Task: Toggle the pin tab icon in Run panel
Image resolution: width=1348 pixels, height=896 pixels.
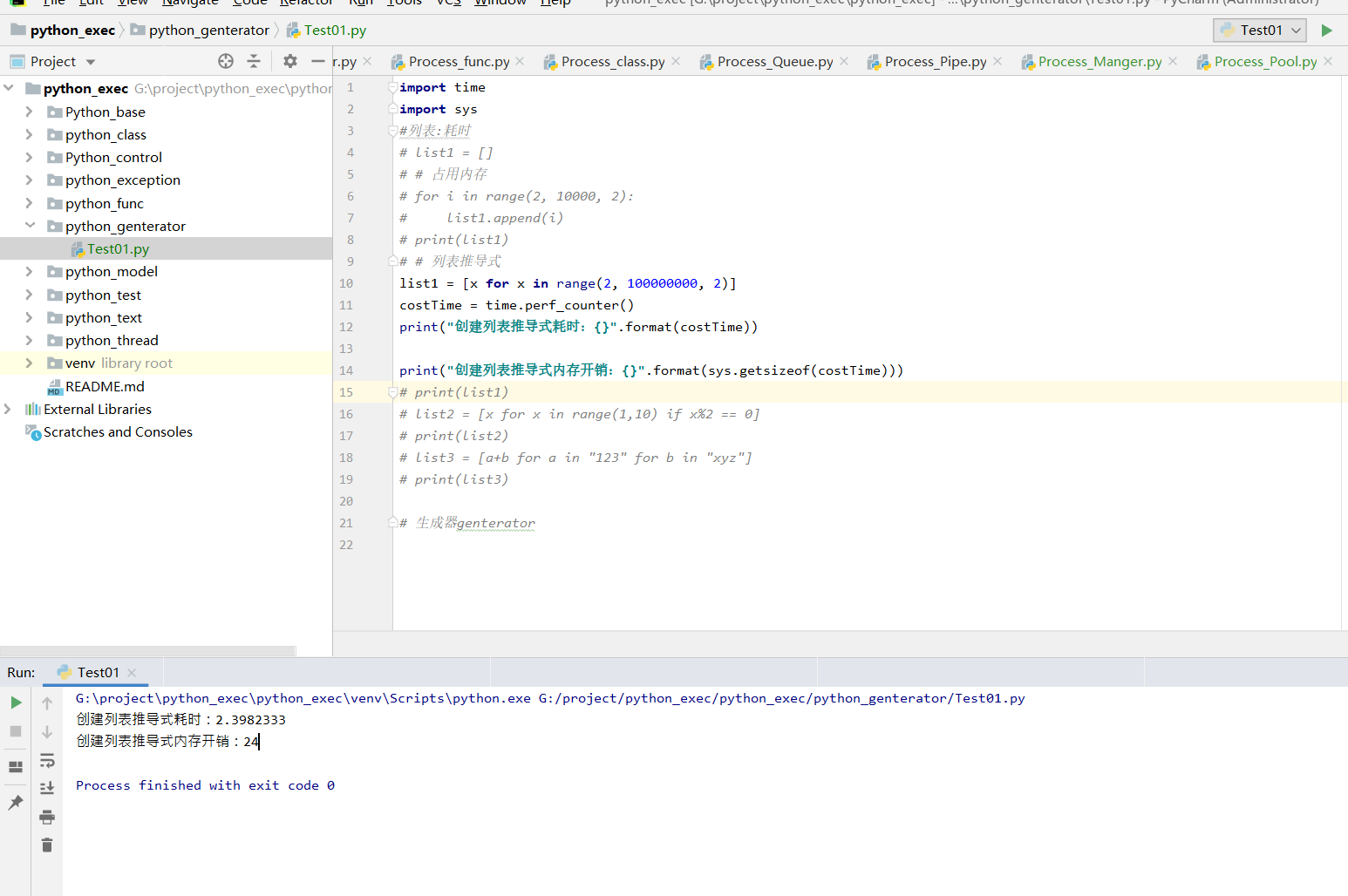Action: pos(16,803)
